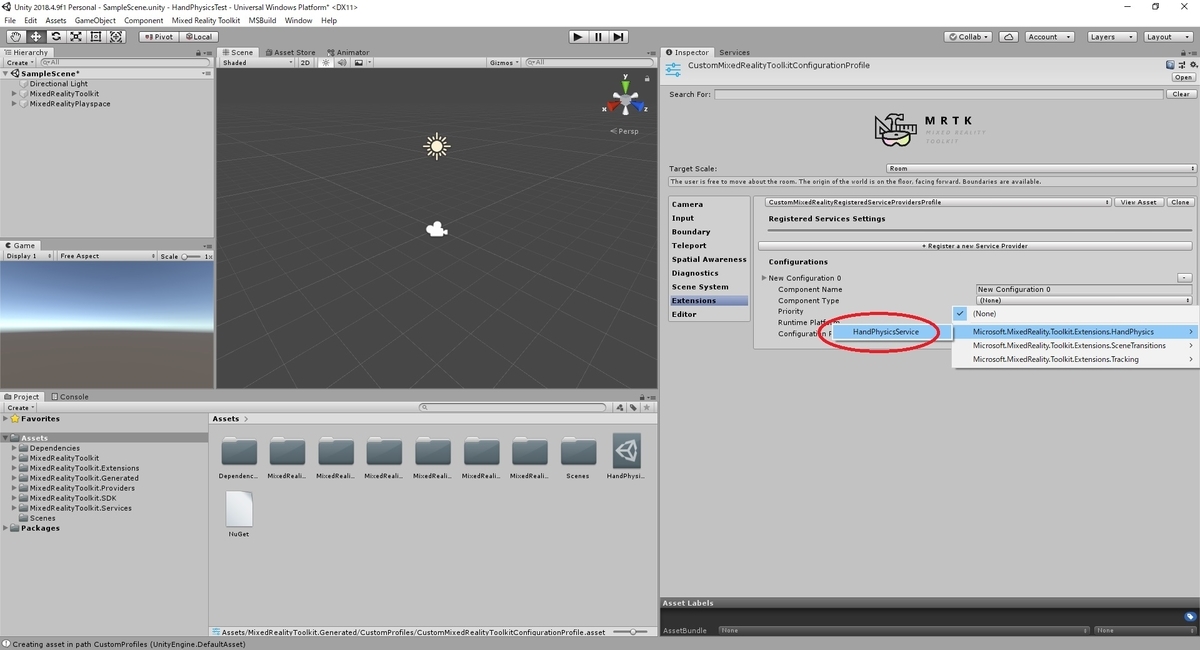Click the Clone profile button
The image size is (1200, 650).
1180,202
